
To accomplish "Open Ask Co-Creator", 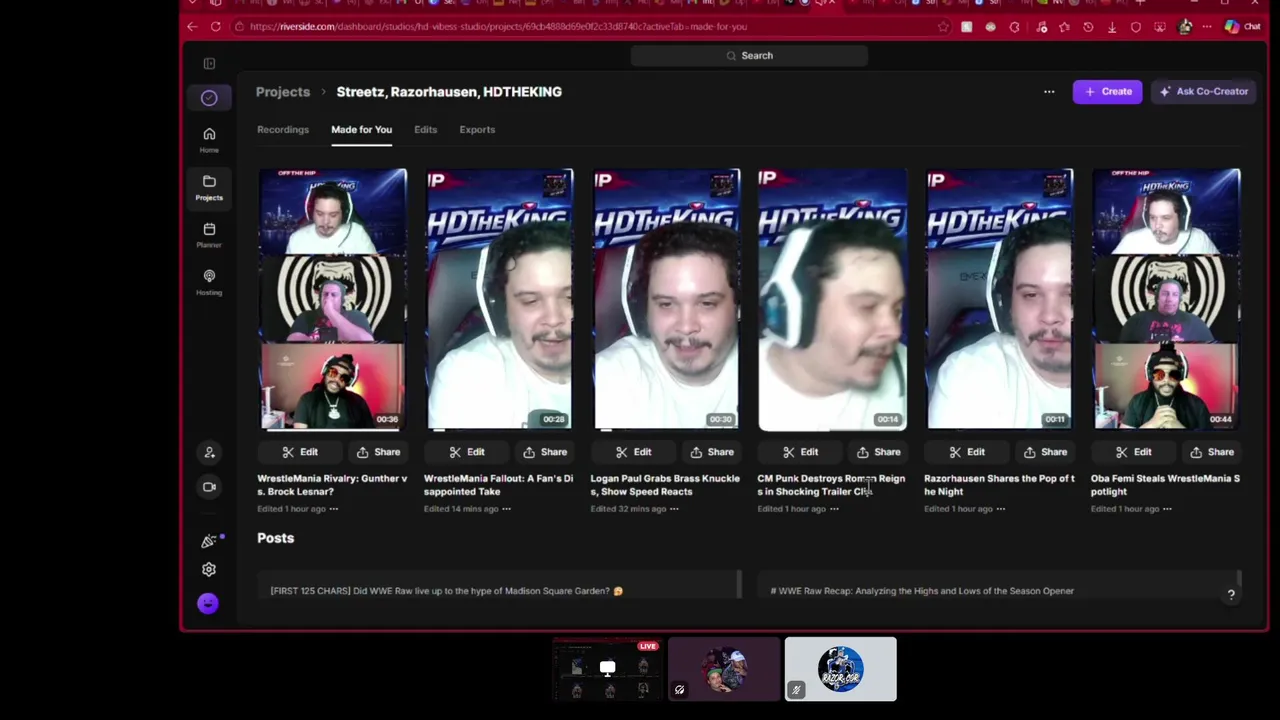I will pos(1204,92).
